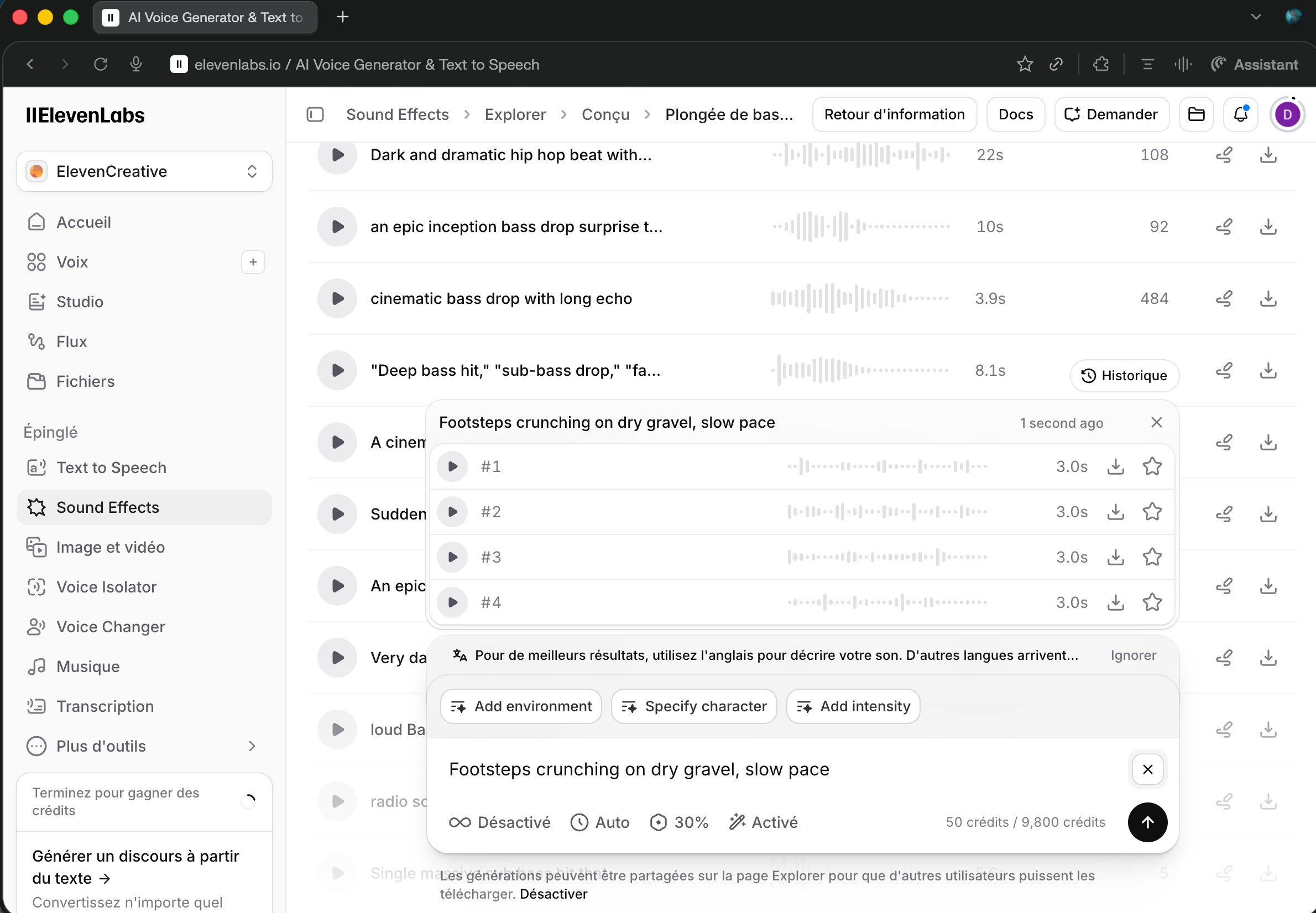The width and height of the screenshot is (1316, 913).
Task: Open Image et vidéo tool
Action: click(144, 547)
